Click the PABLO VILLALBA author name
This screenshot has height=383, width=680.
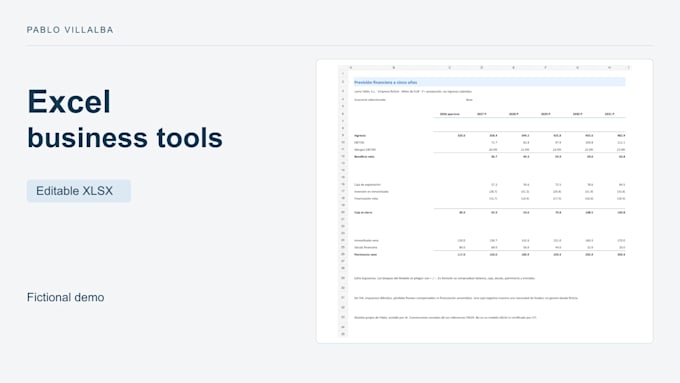pyautogui.click(x=70, y=30)
